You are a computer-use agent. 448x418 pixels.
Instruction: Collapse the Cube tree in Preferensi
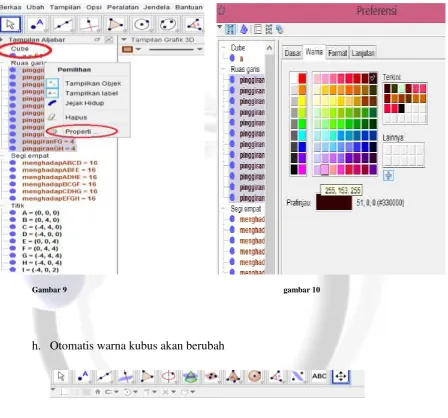pos(223,48)
